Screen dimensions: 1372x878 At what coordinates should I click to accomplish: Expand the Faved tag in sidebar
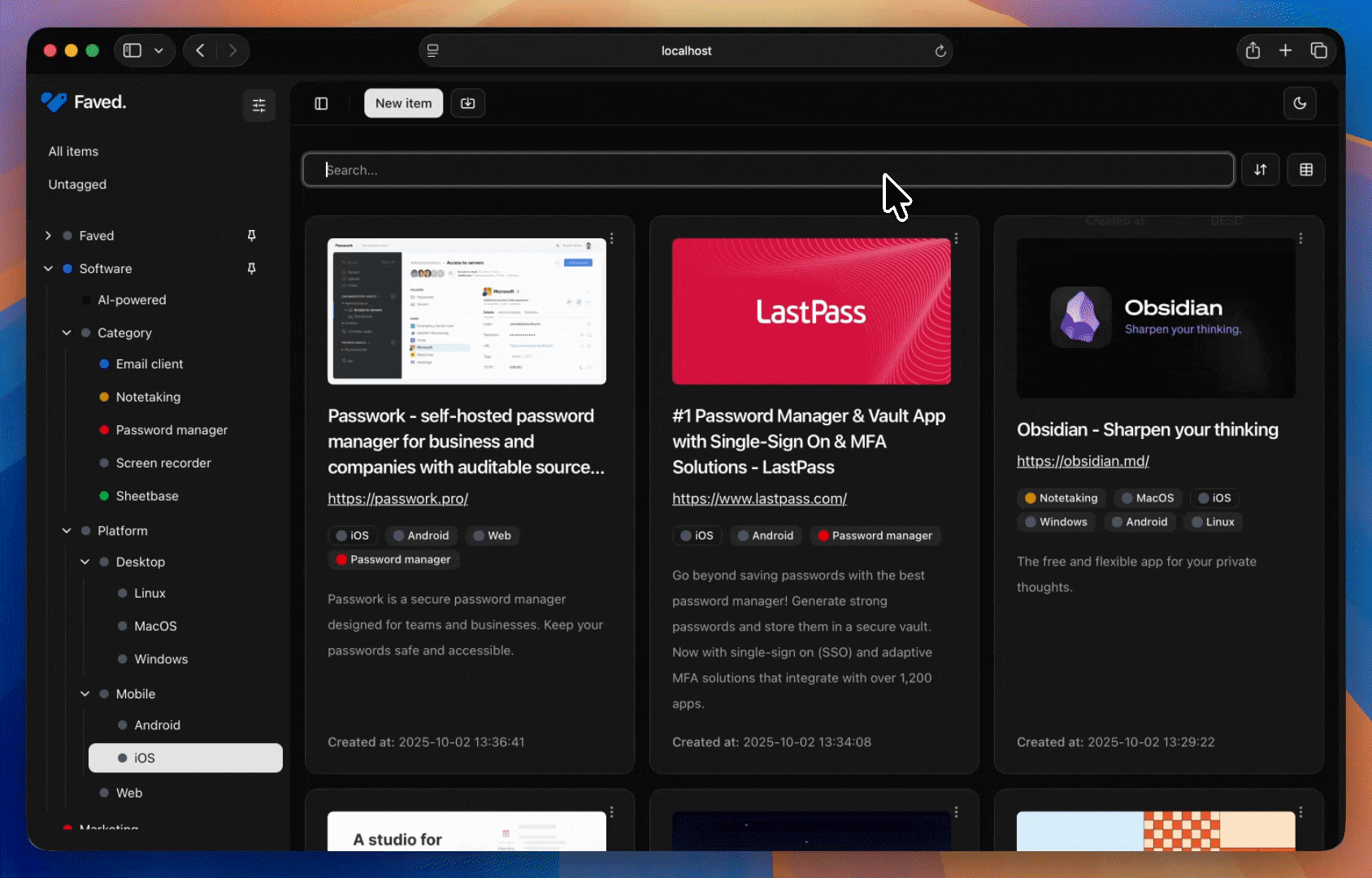pyautogui.click(x=48, y=236)
